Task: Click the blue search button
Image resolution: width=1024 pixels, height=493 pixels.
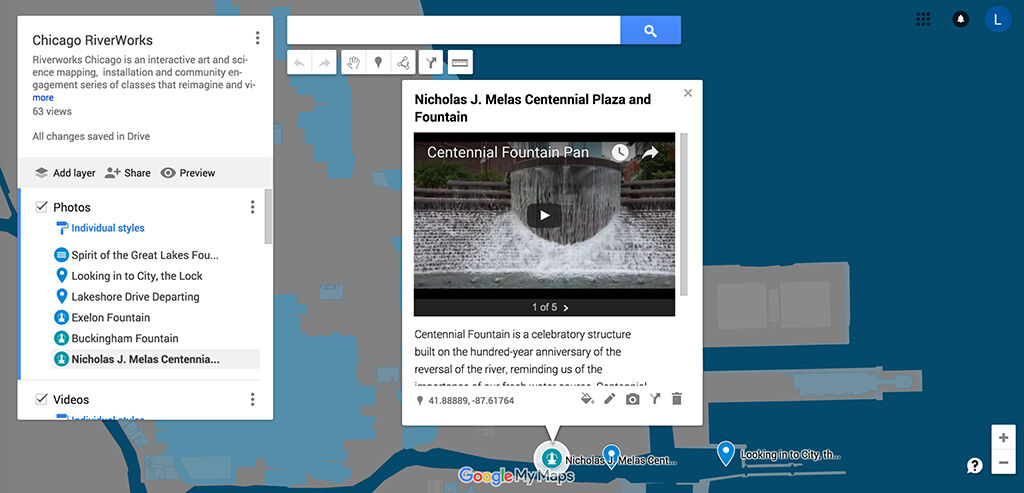Action: click(650, 30)
